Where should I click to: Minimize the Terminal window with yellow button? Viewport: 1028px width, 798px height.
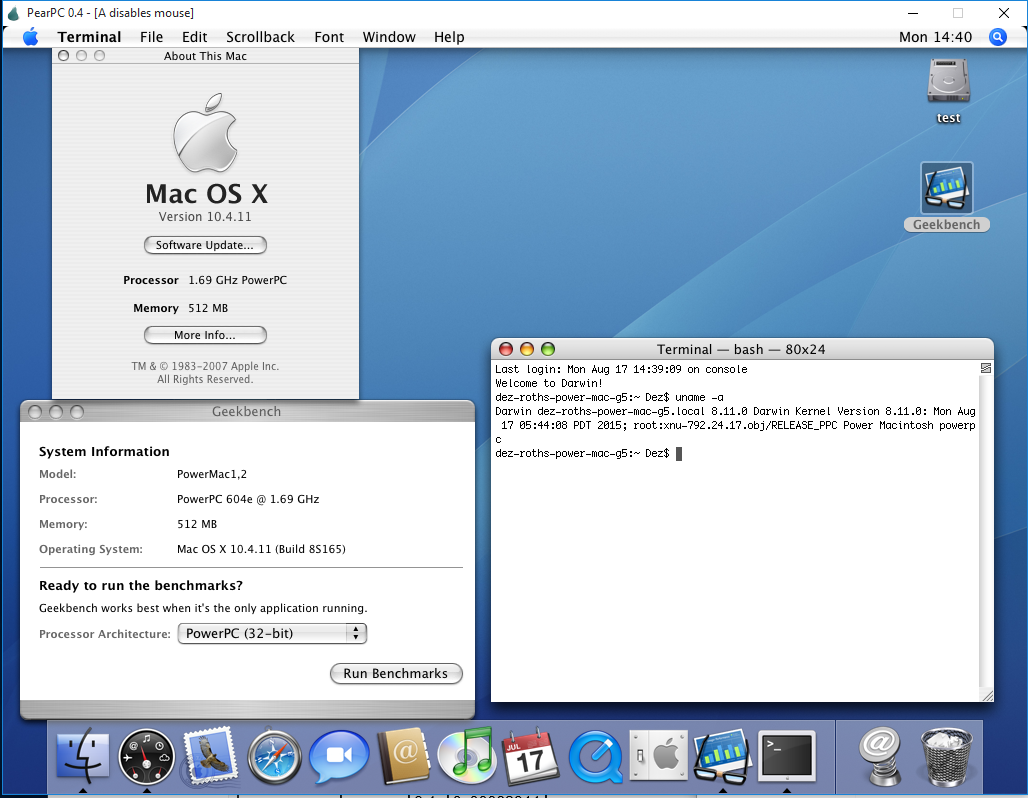click(527, 349)
